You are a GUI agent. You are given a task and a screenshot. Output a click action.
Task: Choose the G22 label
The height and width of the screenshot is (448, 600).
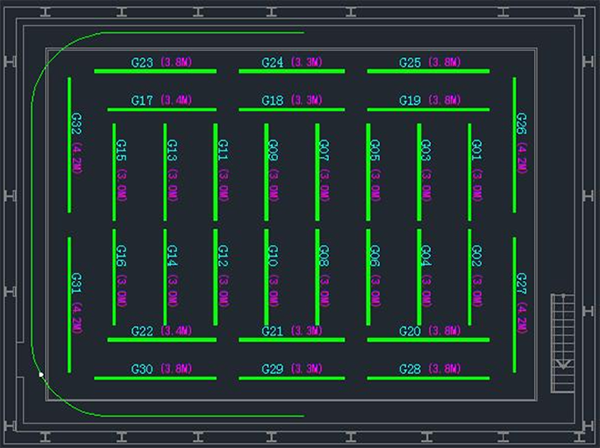142,331
